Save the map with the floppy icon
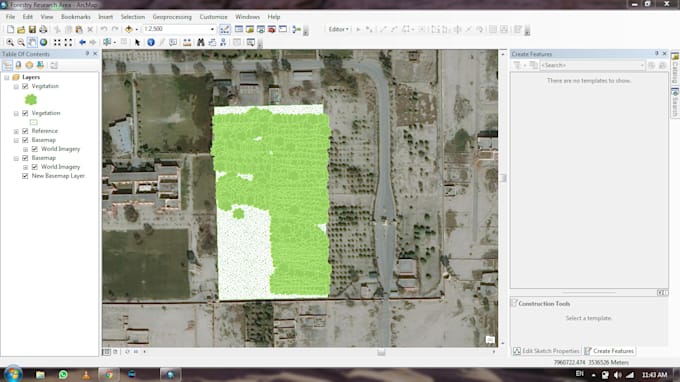This screenshot has width=680, height=382. coord(32,29)
